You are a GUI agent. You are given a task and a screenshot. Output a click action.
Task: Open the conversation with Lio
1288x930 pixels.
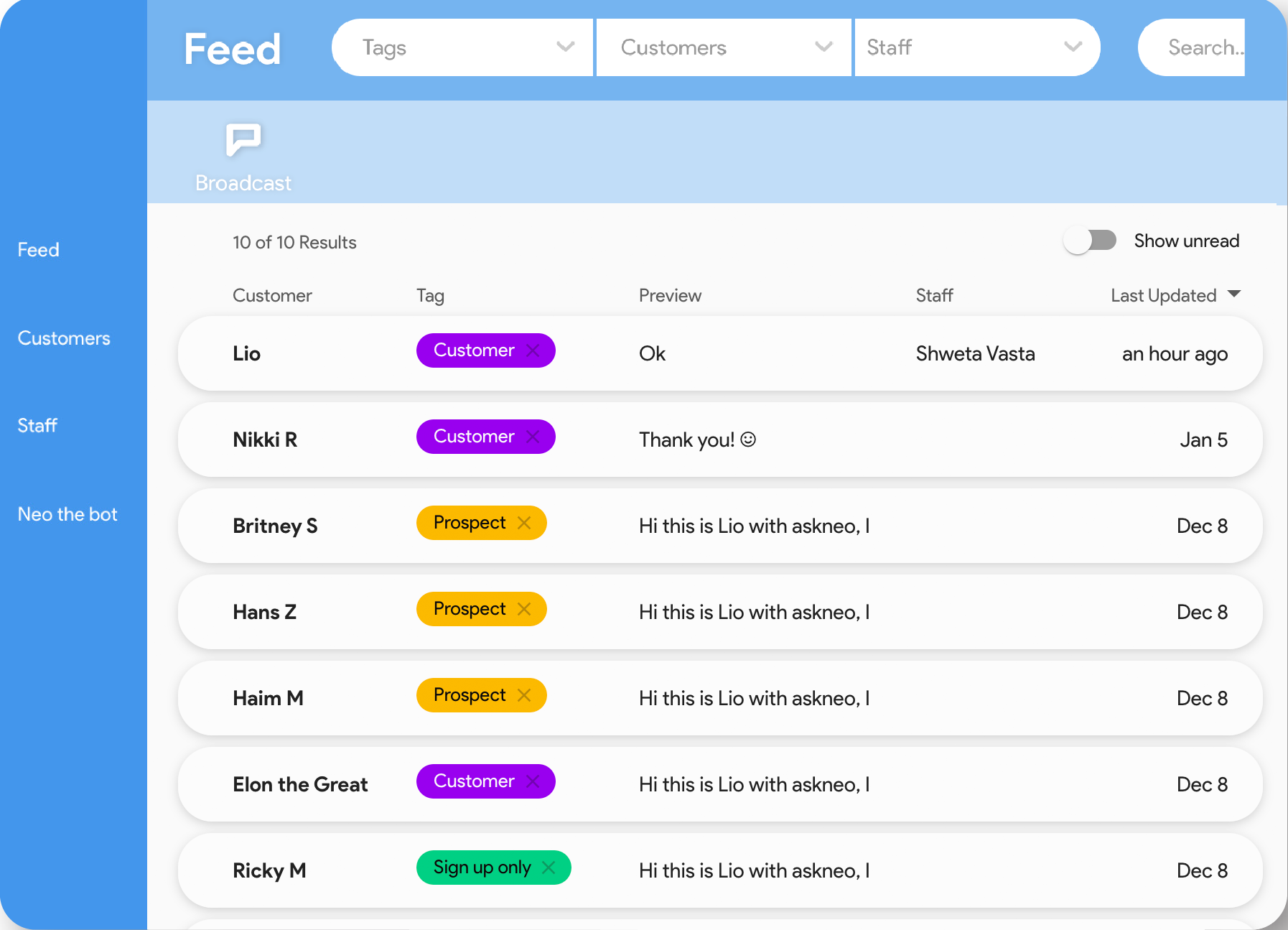pyautogui.click(x=247, y=353)
